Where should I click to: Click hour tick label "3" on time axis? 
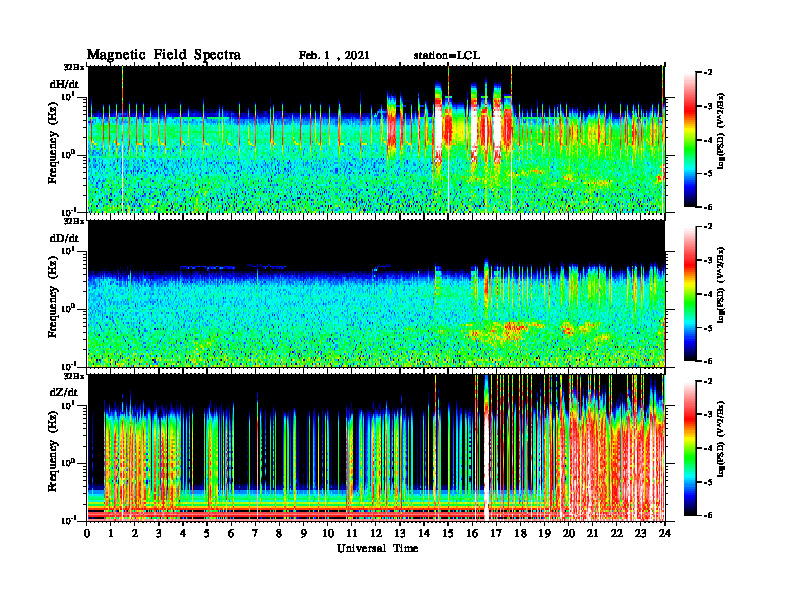(x=159, y=533)
